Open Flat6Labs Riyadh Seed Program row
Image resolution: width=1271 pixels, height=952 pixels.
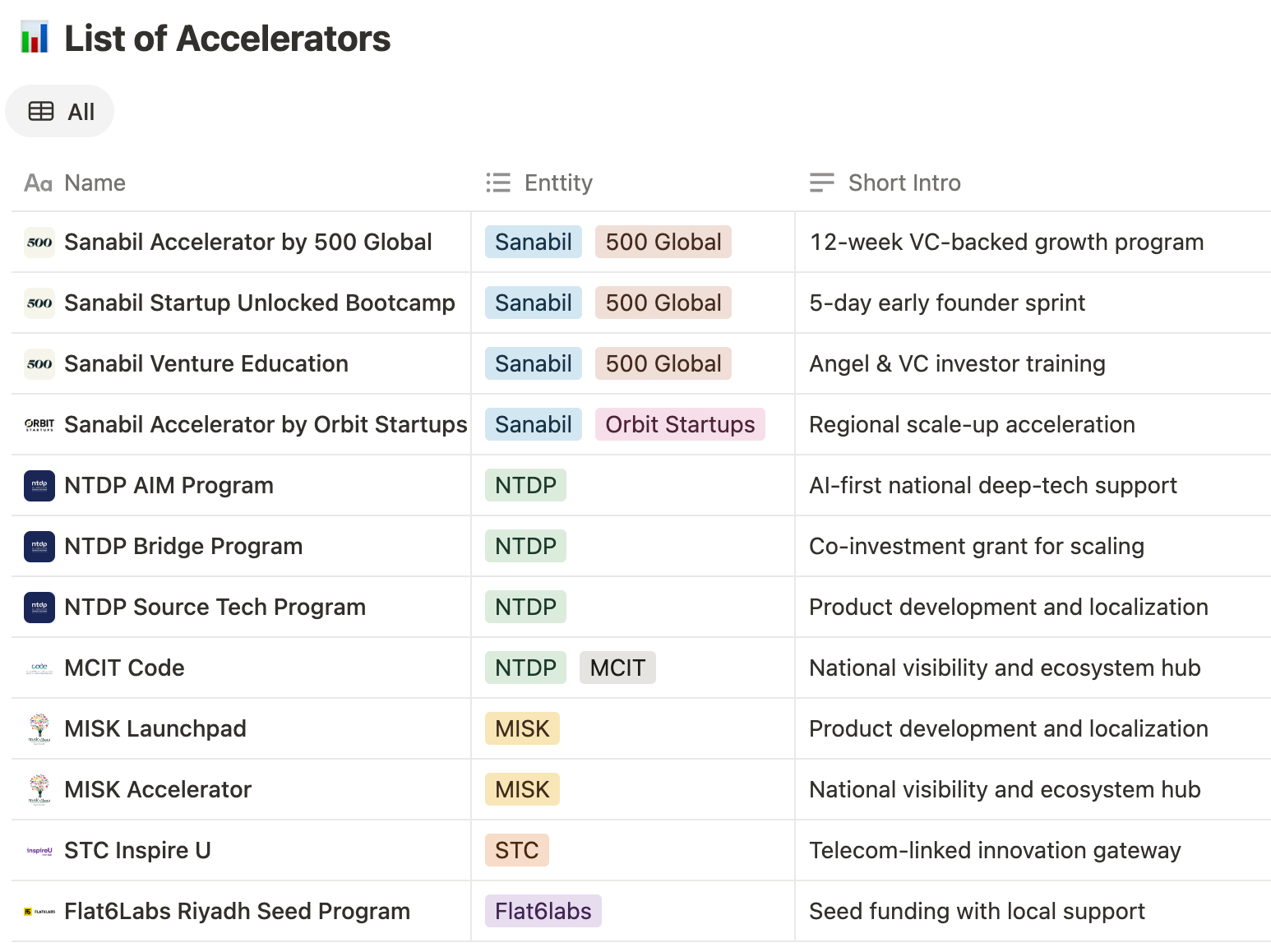(238, 912)
